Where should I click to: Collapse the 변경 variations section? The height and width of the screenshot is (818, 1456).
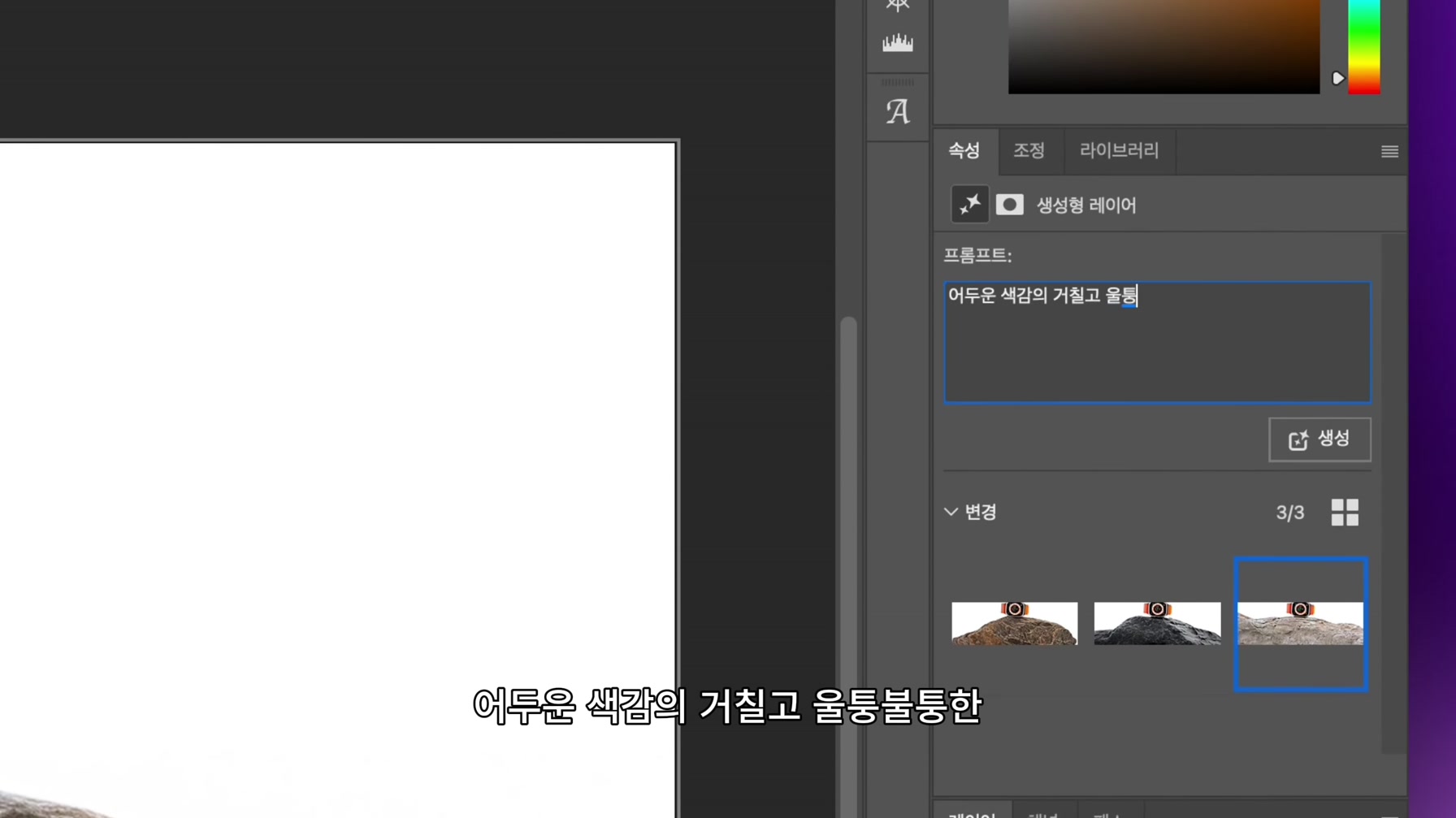point(951,512)
